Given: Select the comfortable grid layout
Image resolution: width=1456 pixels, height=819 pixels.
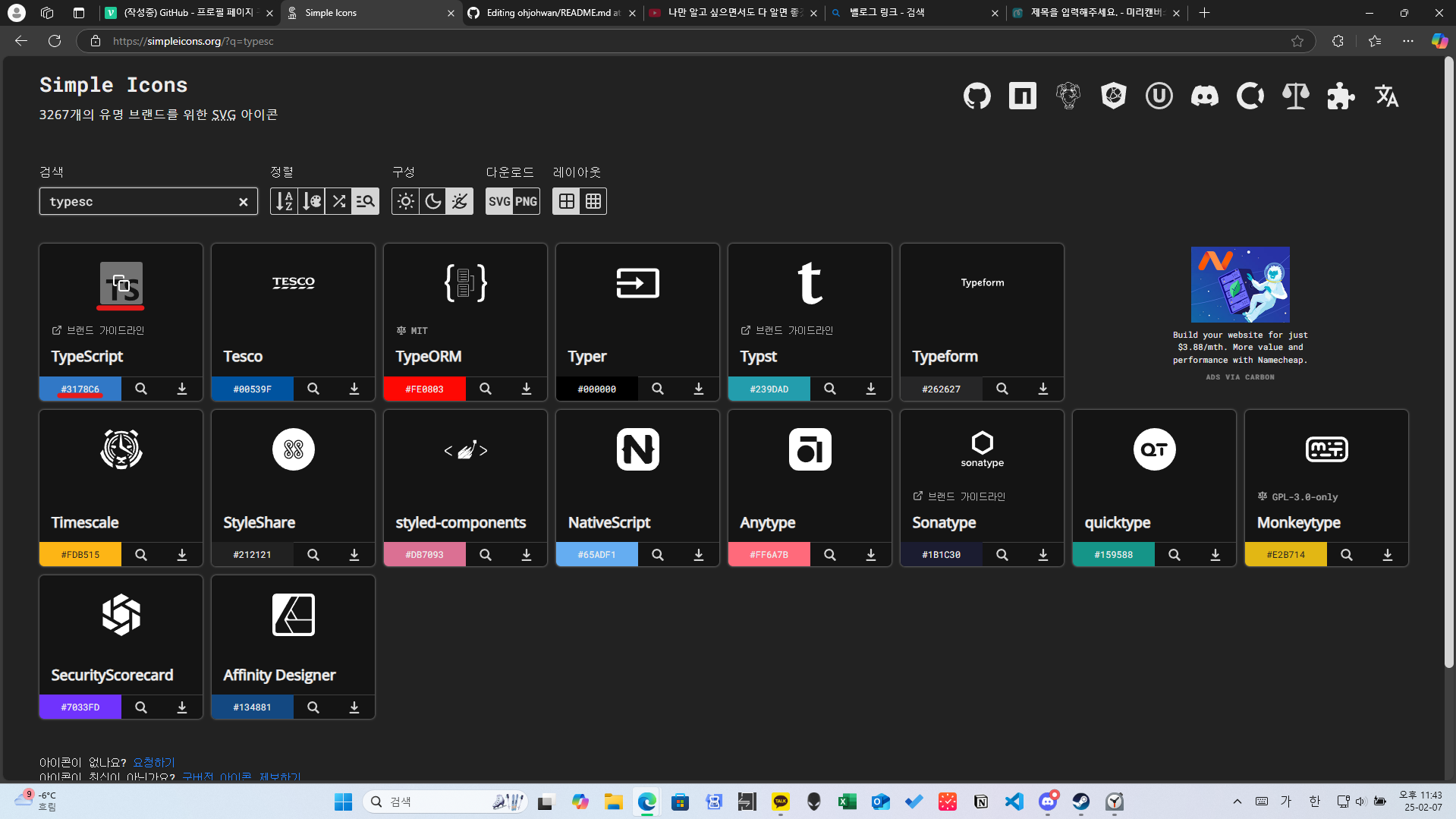Looking at the screenshot, I should pyautogui.click(x=566, y=201).
